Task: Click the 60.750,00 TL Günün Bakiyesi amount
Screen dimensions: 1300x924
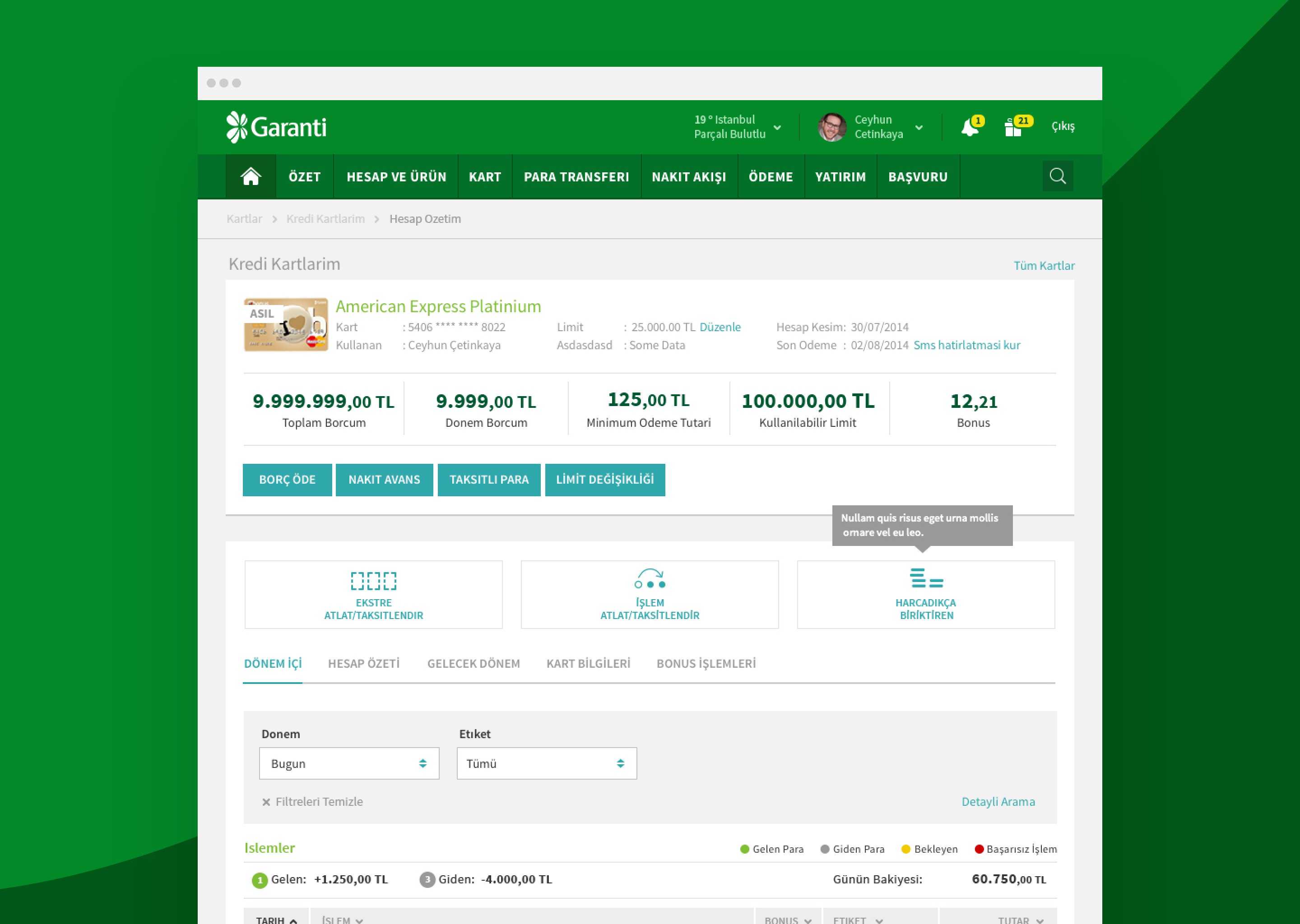Action: coord(1008,880)
